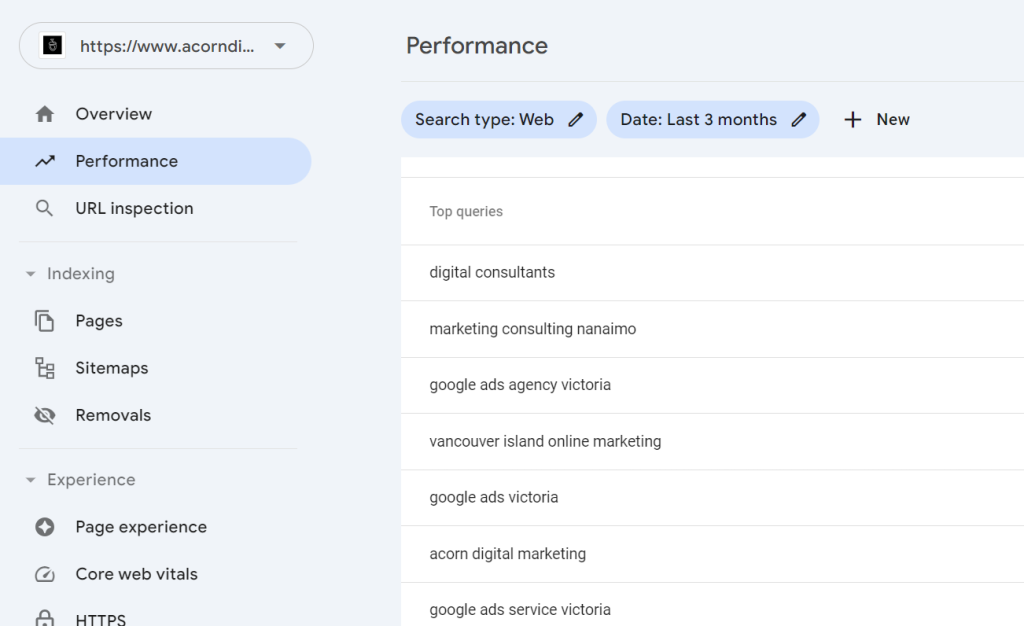The height and width of the screenshot is (626, 1024).
Task: Select query 'acorn digital marketing'
Action: point(507,554)
